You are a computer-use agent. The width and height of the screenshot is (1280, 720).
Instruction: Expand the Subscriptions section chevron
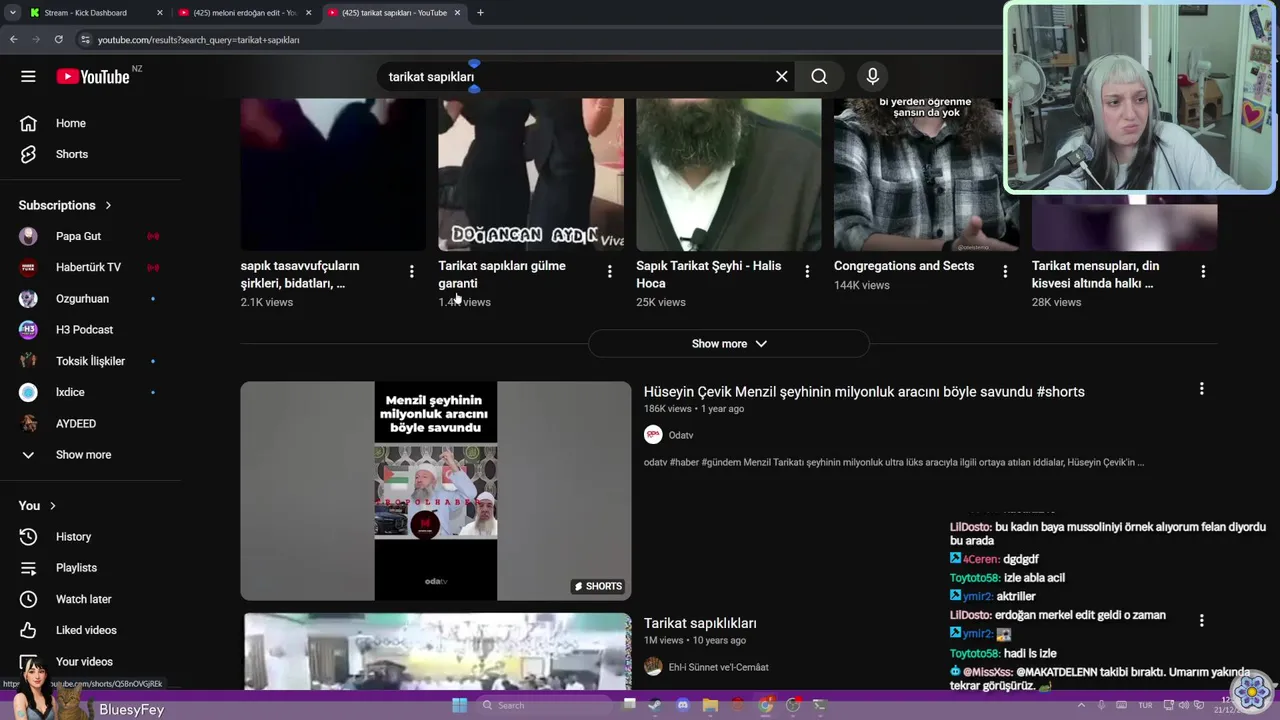(x=108, y=205)
